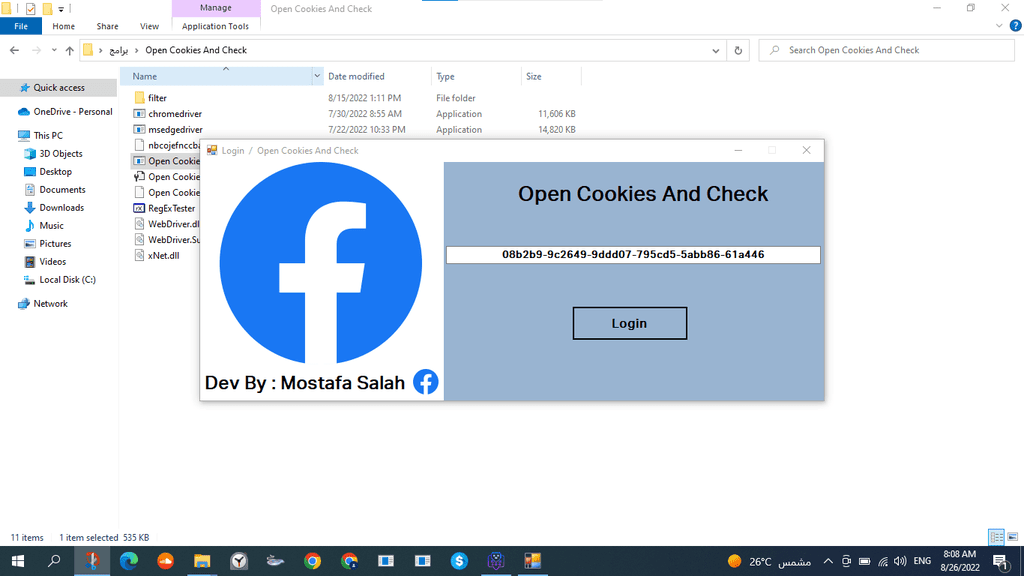Open Google Chrome from taskbar
1024x576 pixels.
[x=312, y=561]
